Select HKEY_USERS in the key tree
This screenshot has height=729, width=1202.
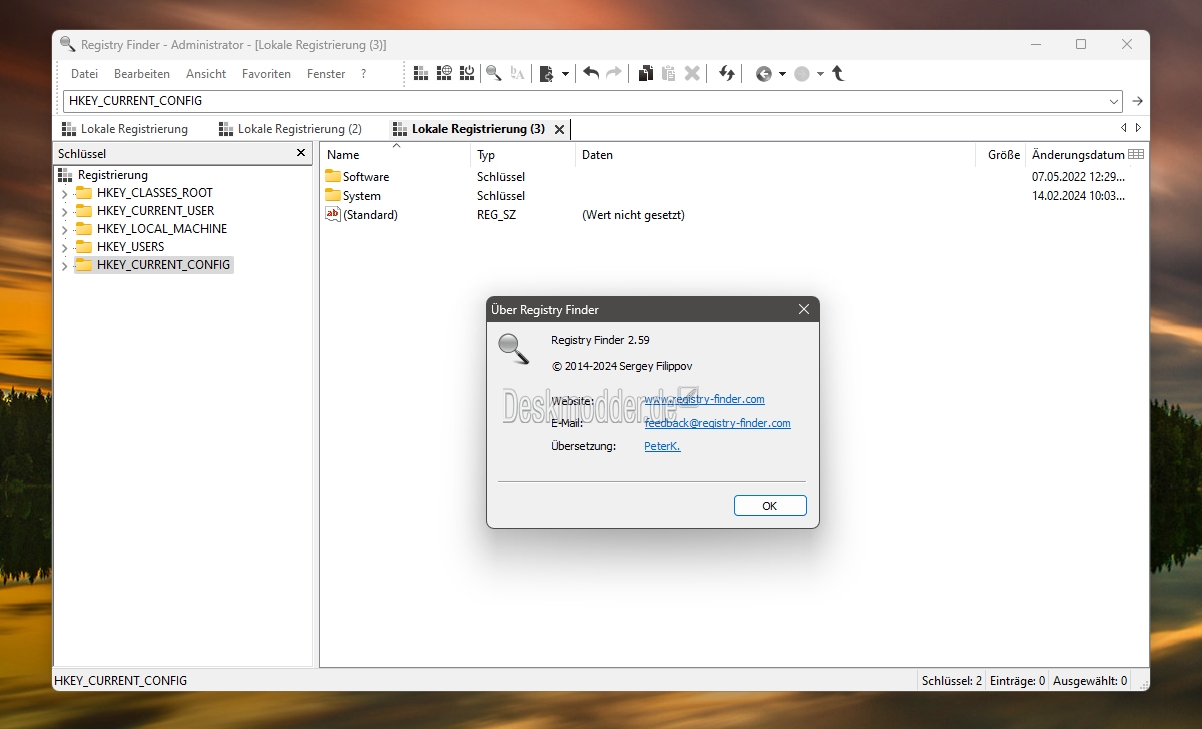130,247
